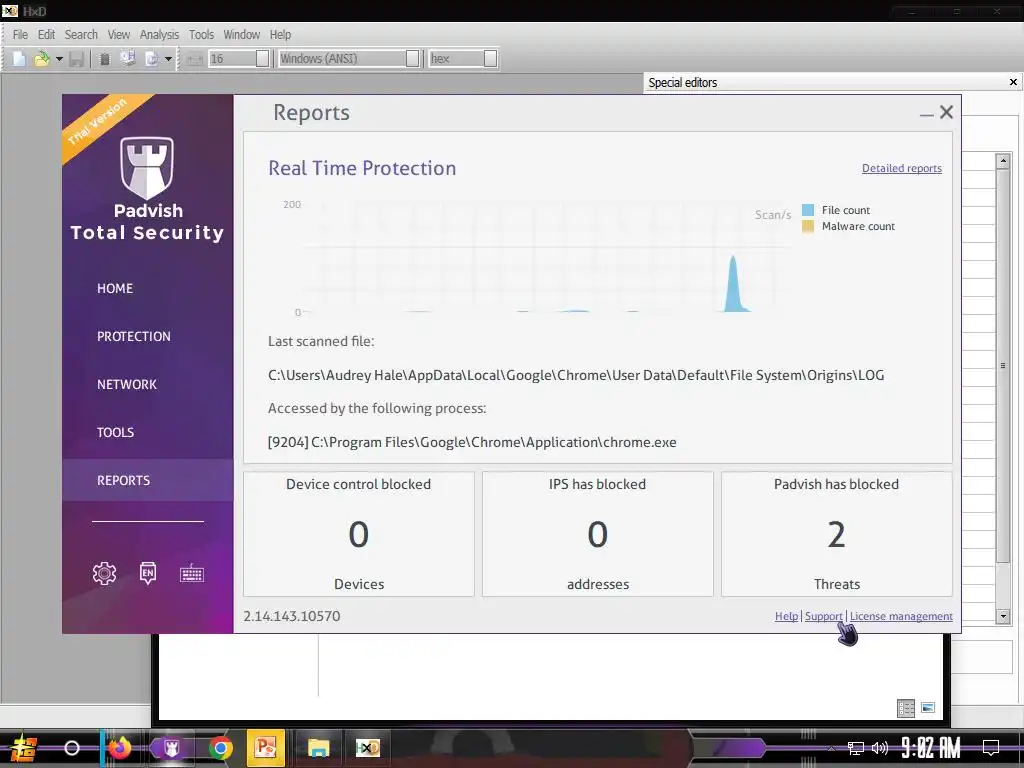This screenshot has width=1024, height=768.
Task: Open the notification center icon
Action: 991,748
